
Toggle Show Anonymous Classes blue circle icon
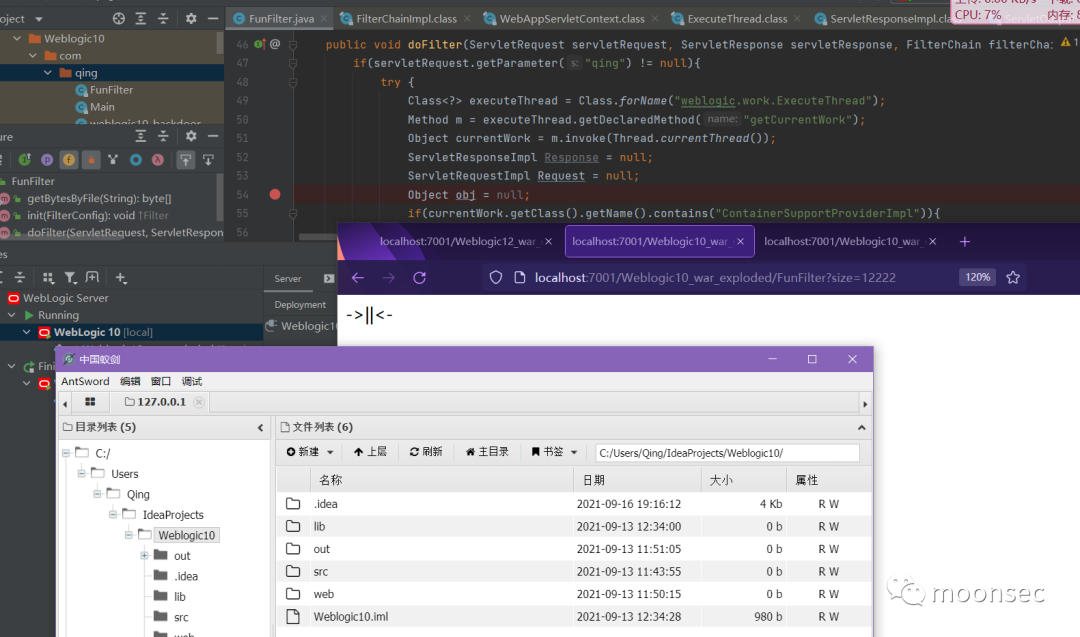coord(136,160)
